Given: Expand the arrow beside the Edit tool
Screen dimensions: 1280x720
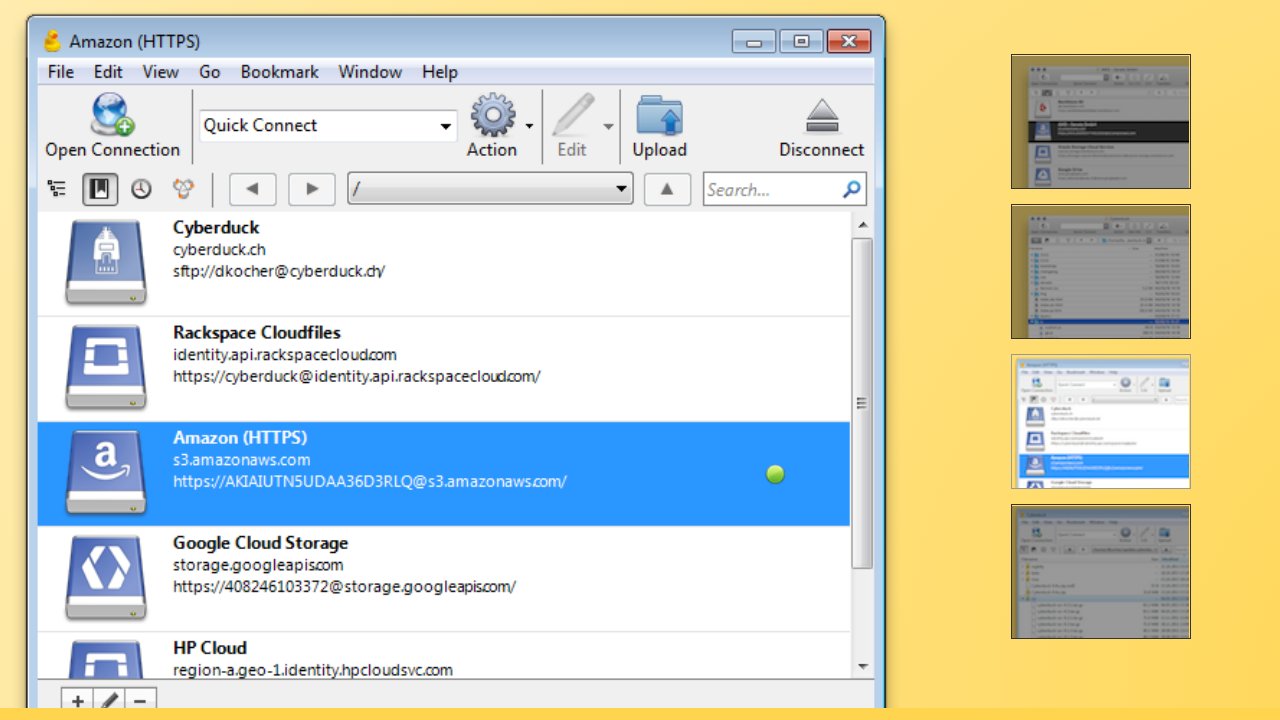Looking at the screenshot, I should click(x=608, y=126).
